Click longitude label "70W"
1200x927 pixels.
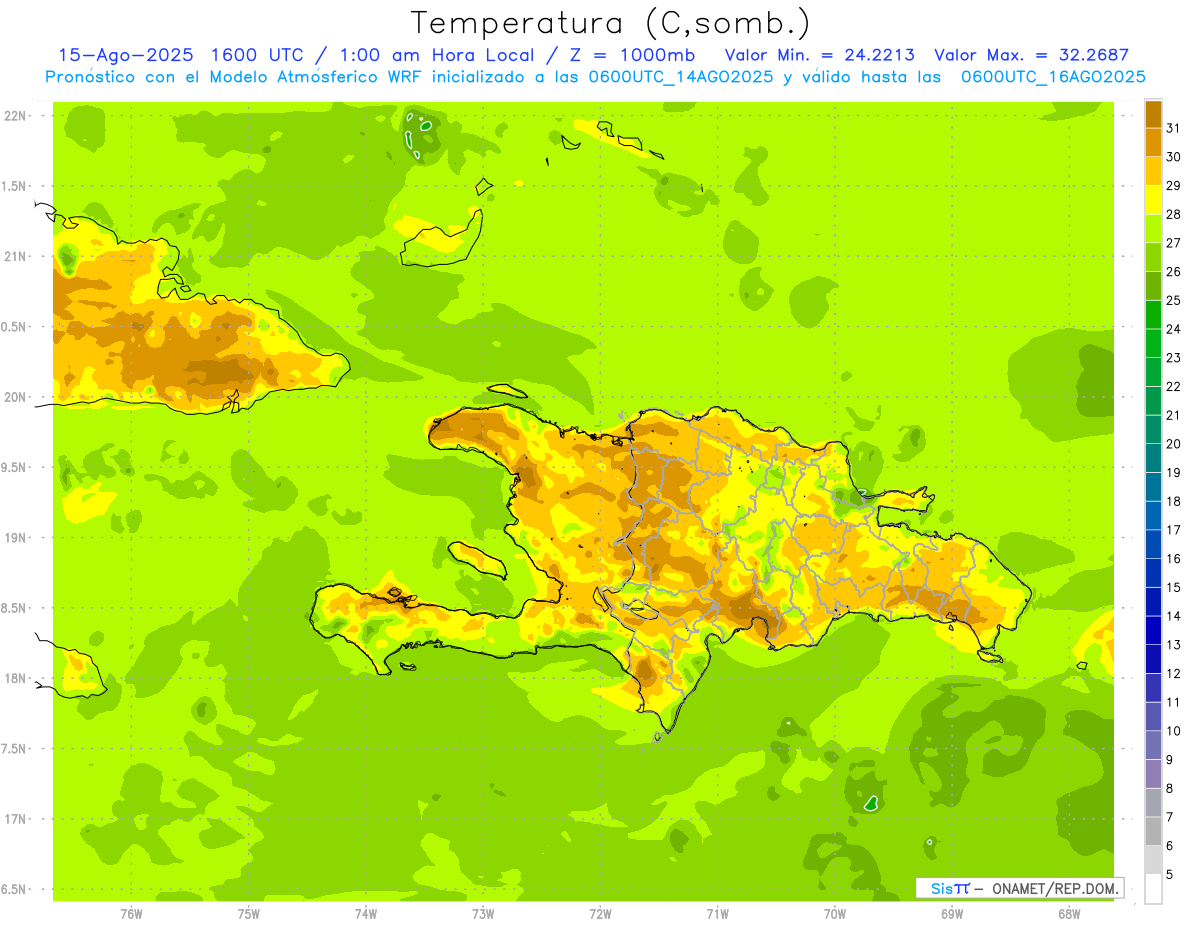[x=835, y=914]
